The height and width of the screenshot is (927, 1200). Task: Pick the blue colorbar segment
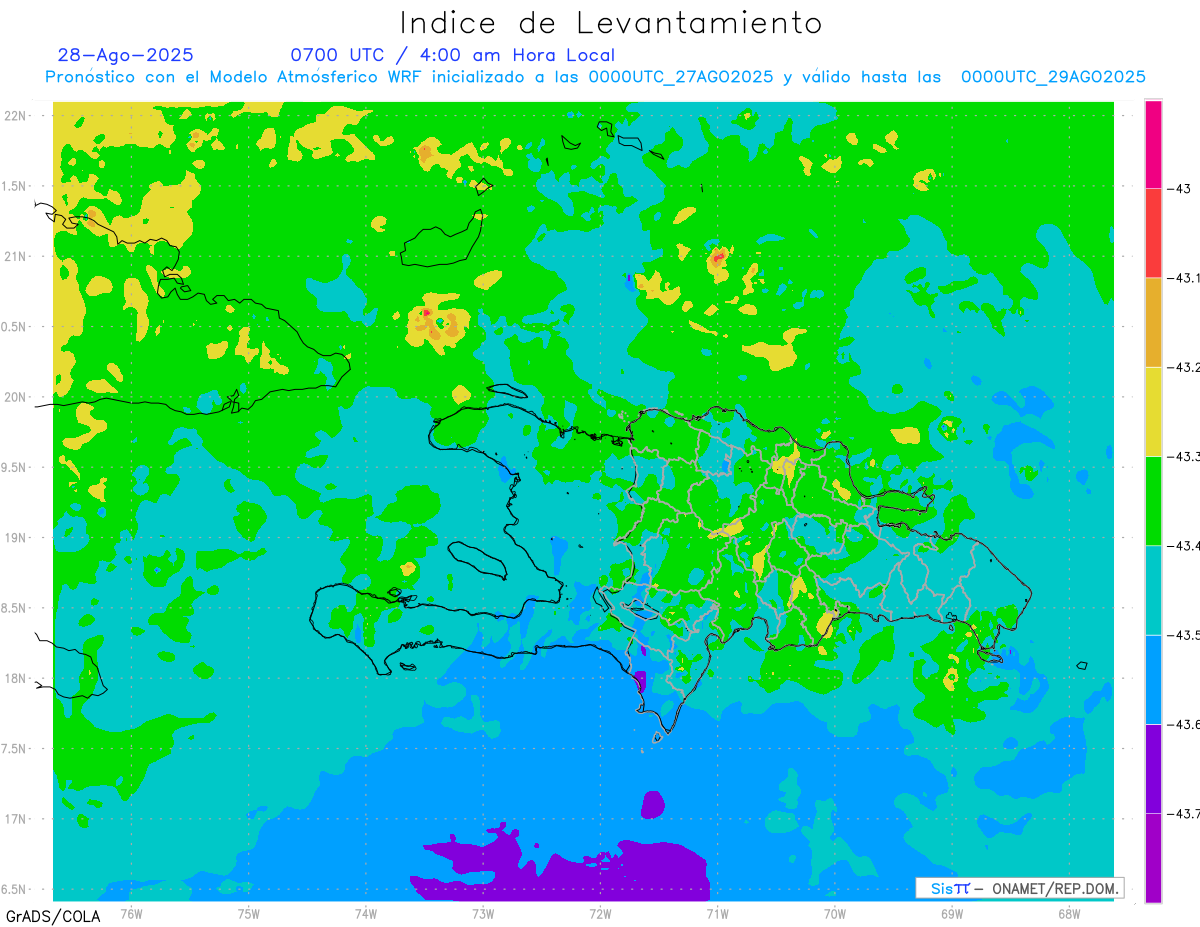tap(1153, 679)
